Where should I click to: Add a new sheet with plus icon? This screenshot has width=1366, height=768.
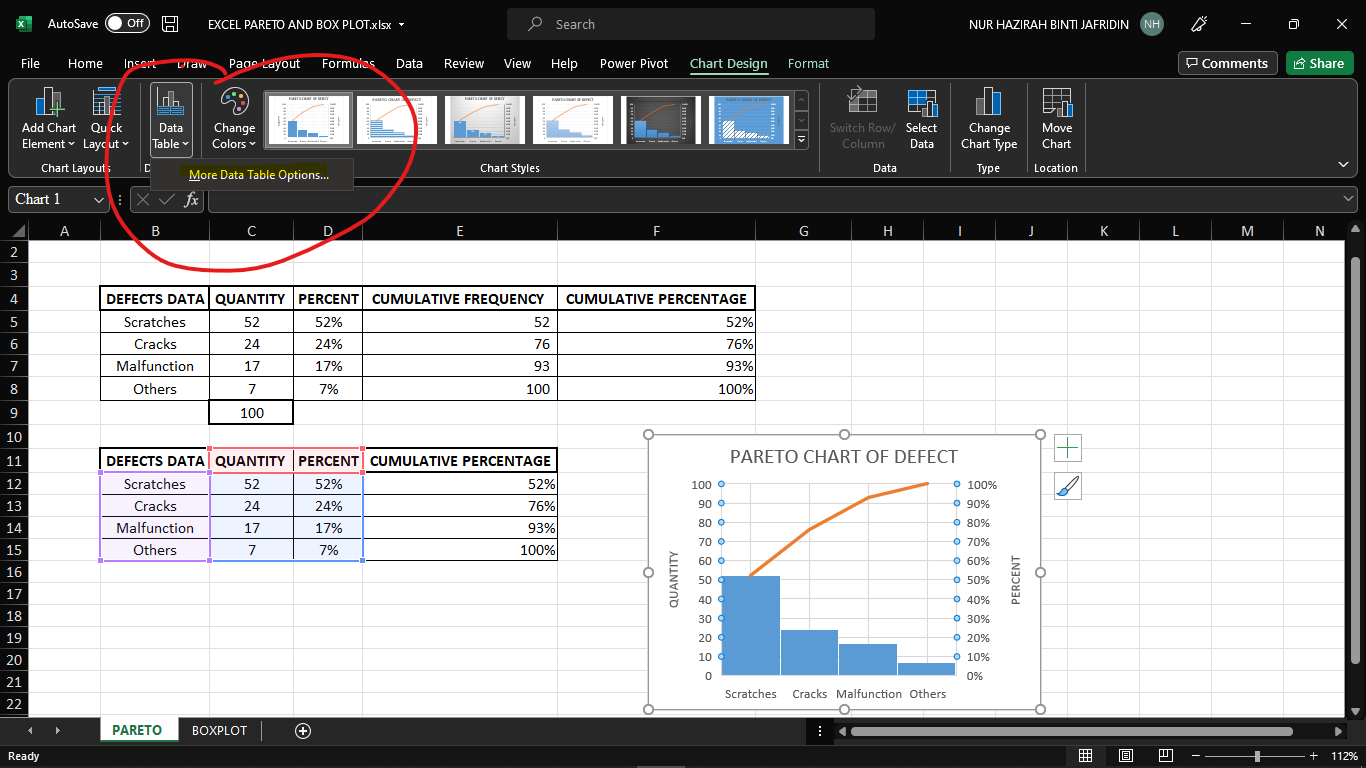click(x=303, y=731)
